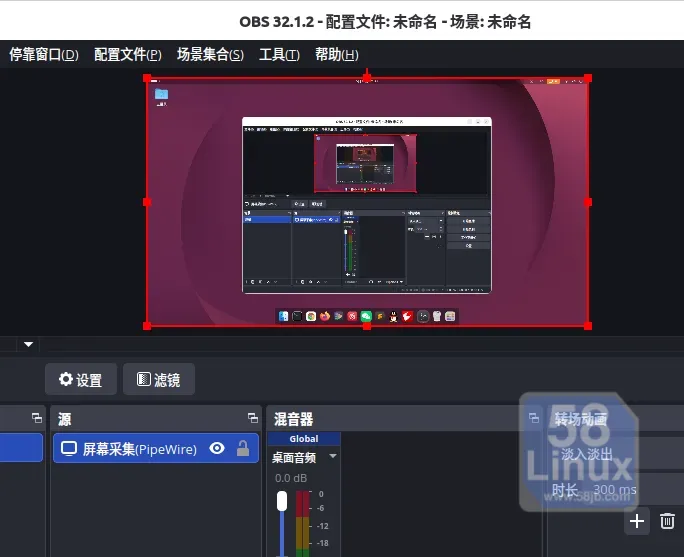
Task: Toggle visibility eye of 屏幕采集(PipeWire)
Action: click(x=217, y=448)
